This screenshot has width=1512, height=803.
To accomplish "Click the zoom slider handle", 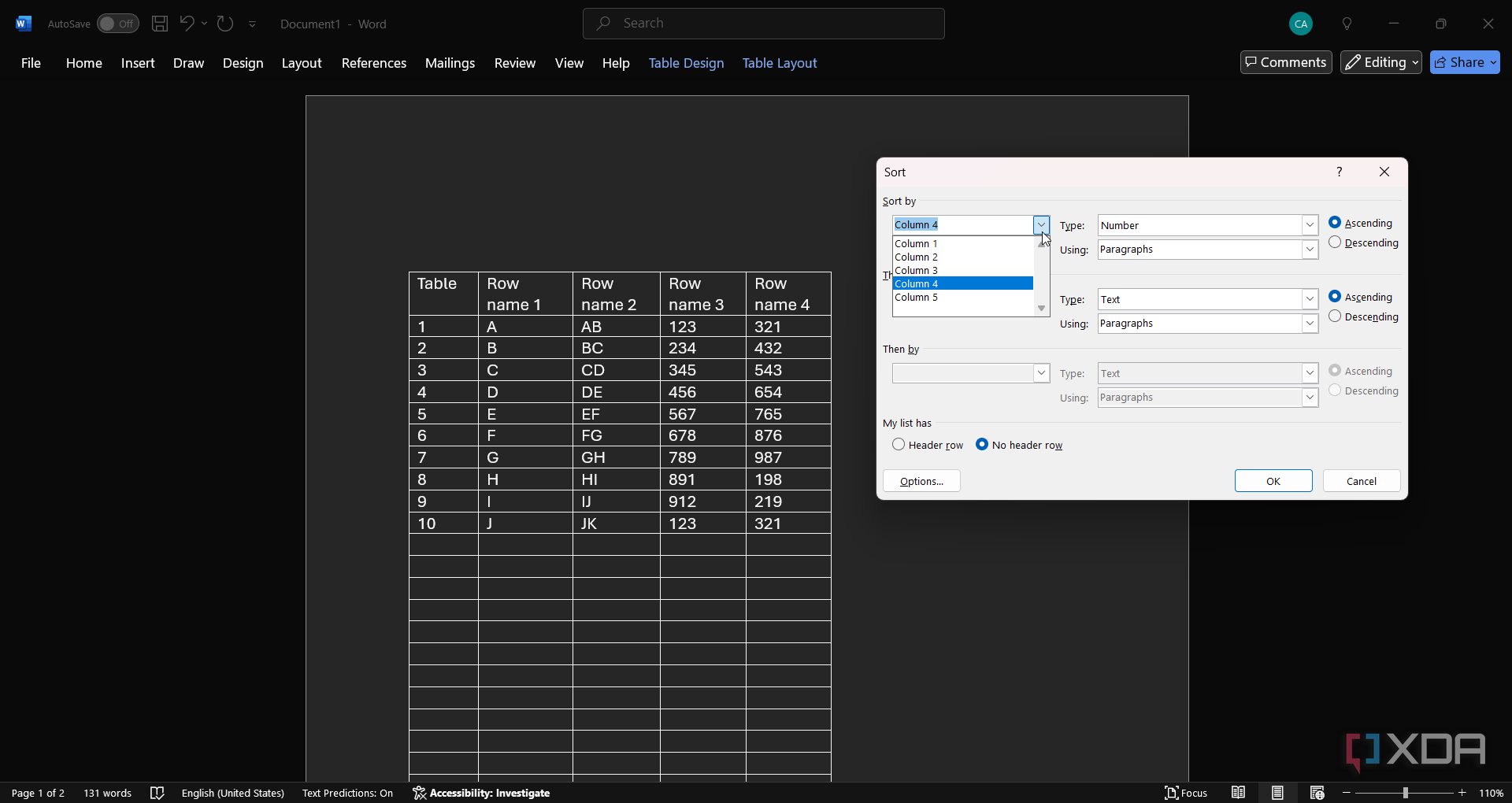I will pyautogui.click(x=1405, y=793).
